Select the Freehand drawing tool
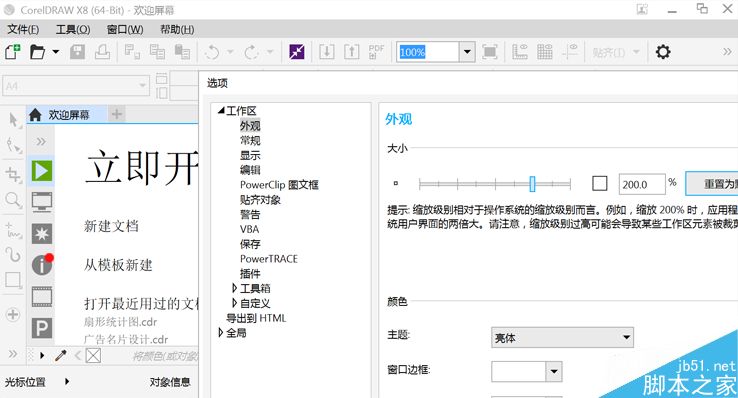This screenshot has width=738, height=398. [x=13, y=230]
